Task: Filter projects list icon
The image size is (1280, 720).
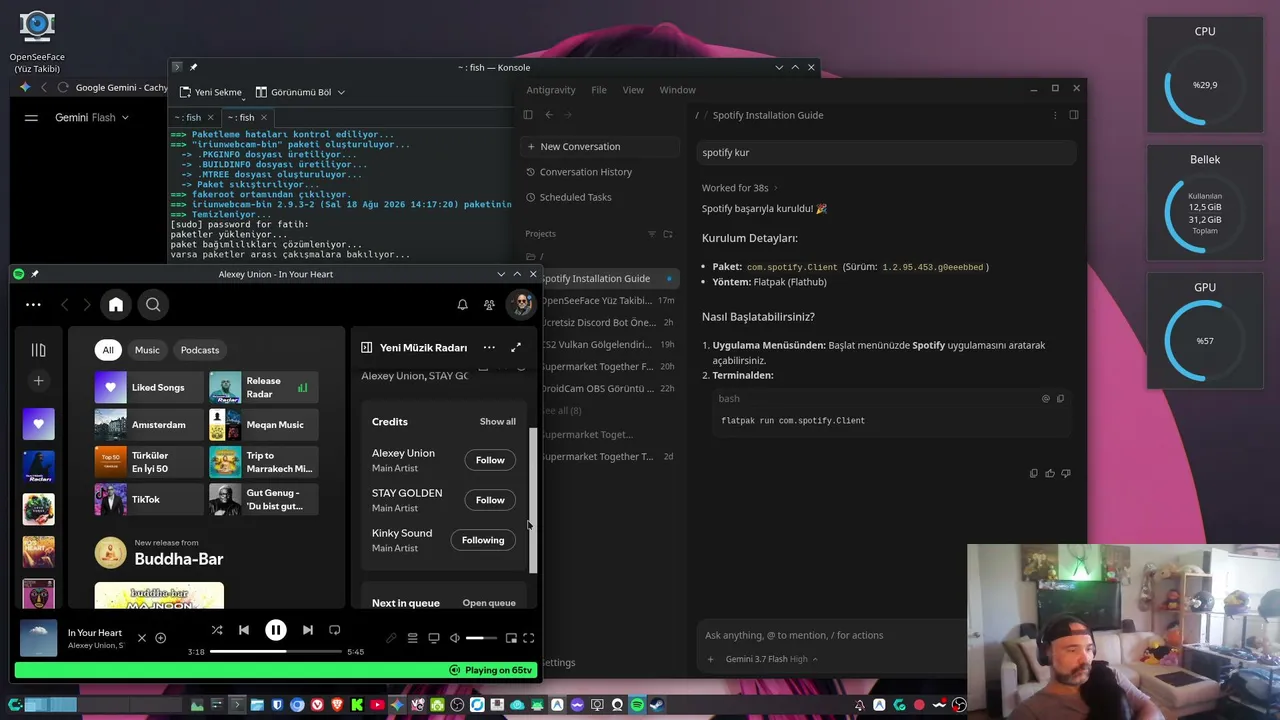Action: tap(652, 234)
